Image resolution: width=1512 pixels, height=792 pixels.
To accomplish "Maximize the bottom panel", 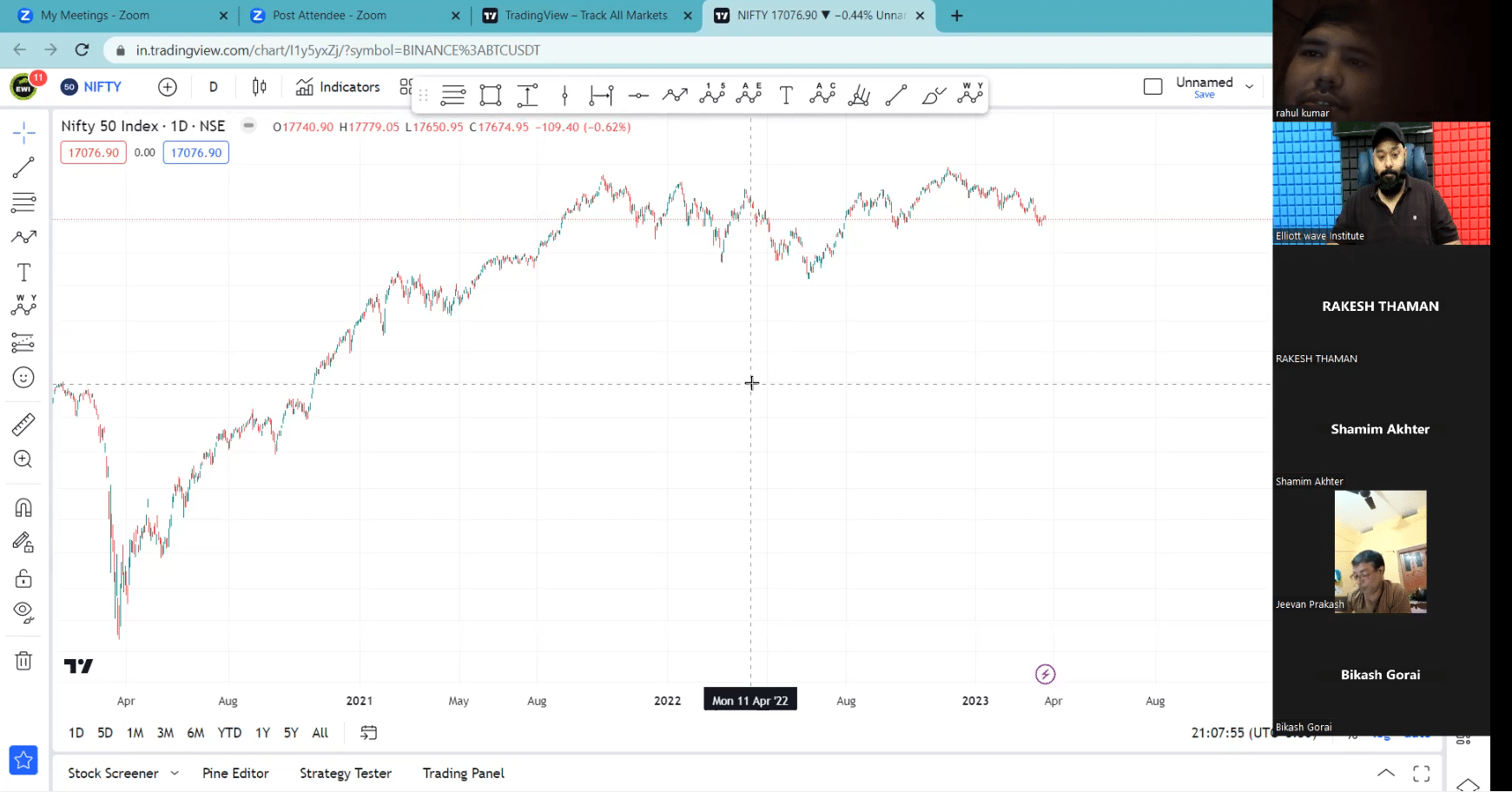I will [x=1422, y=773].
